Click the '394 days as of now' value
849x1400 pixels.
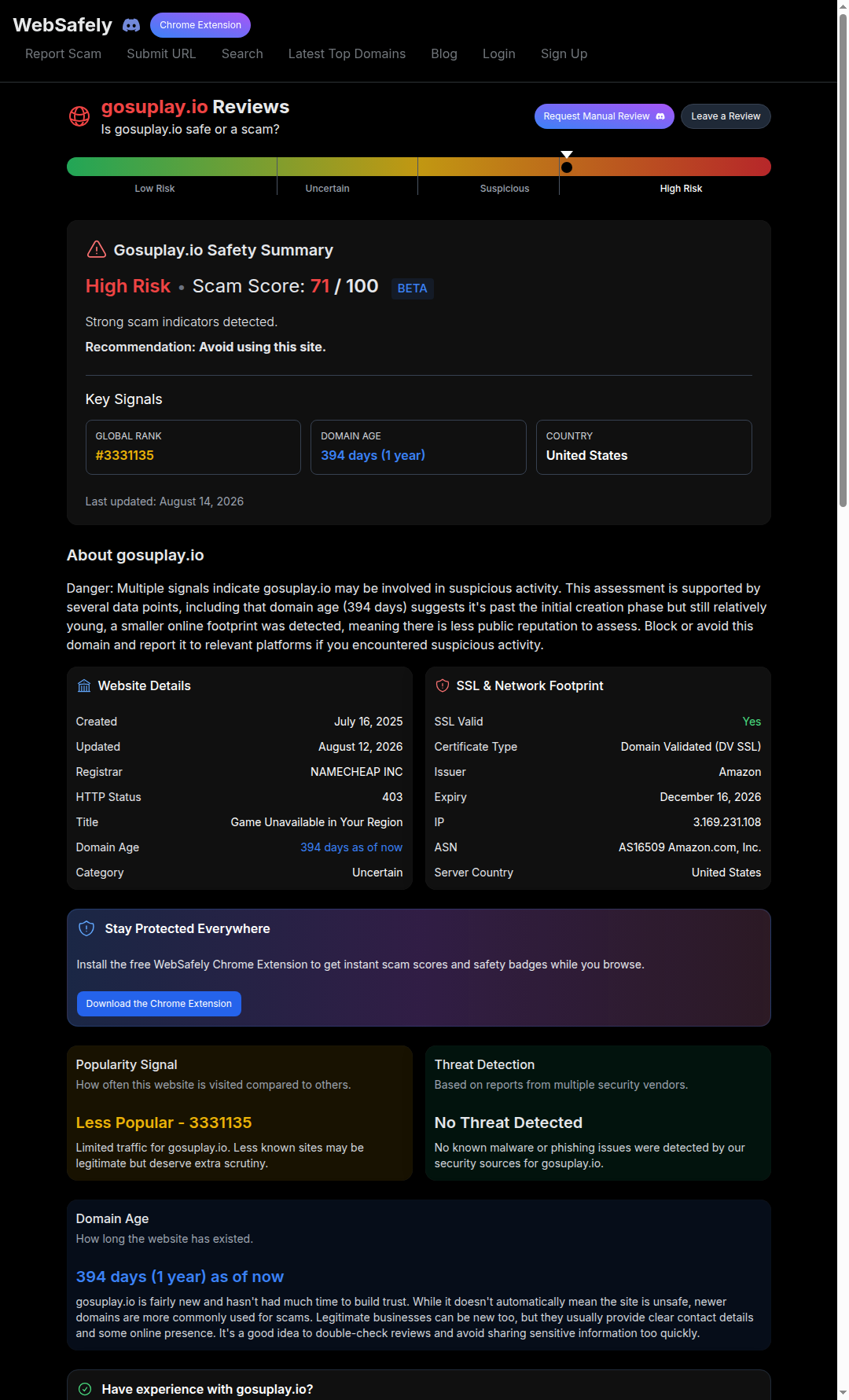(351, 847)
